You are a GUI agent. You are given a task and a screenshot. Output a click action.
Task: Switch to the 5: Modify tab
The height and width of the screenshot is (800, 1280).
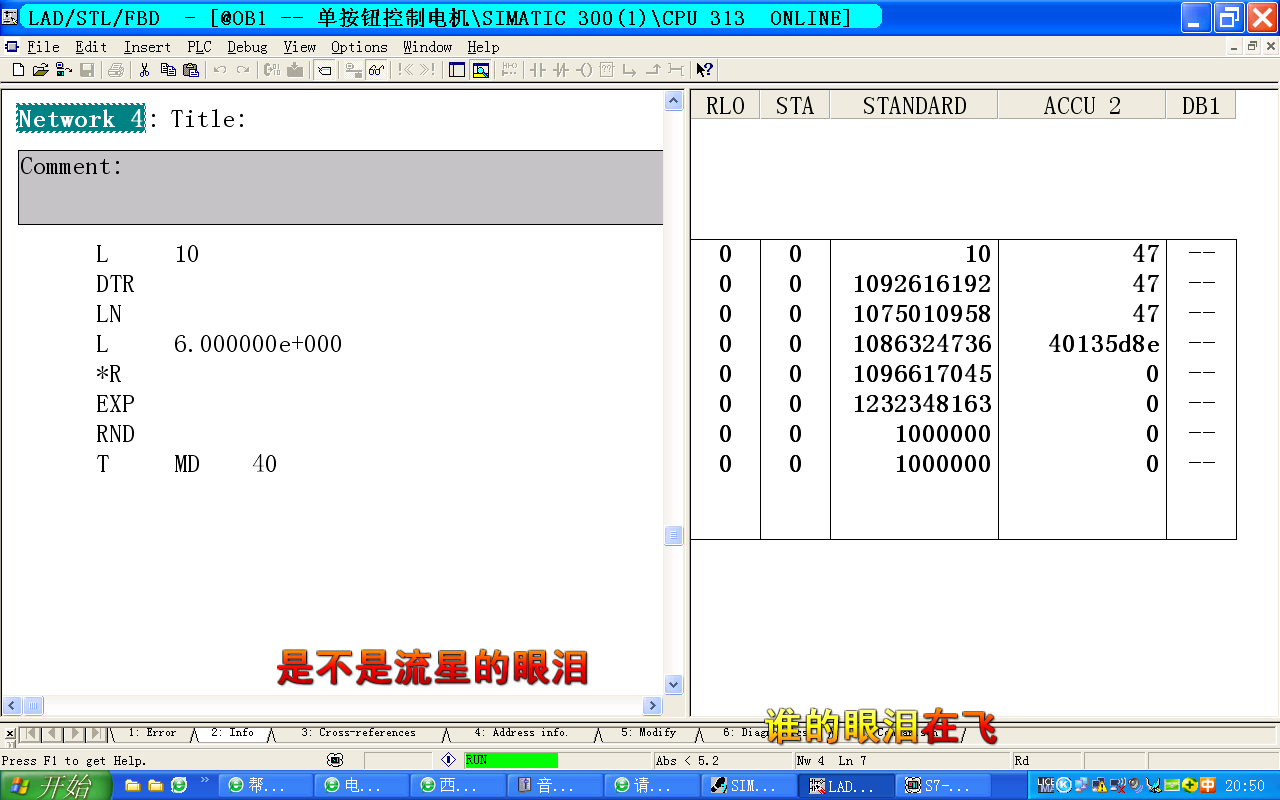(648, 733)
